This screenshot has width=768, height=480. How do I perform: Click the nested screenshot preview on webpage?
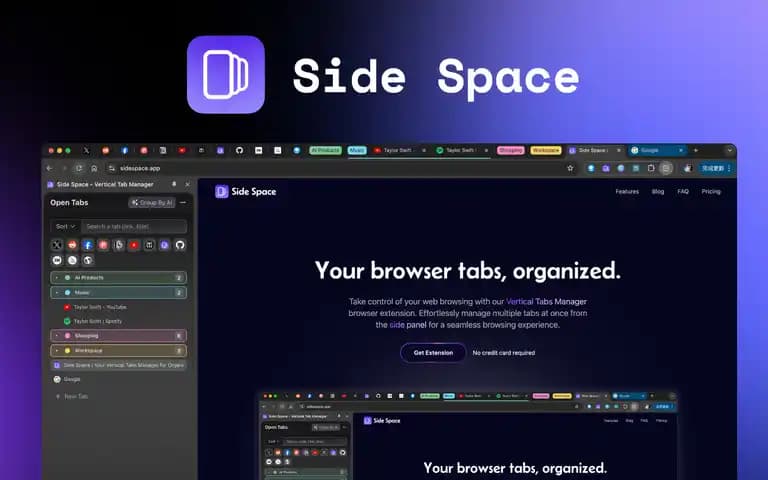coord(468,435)
